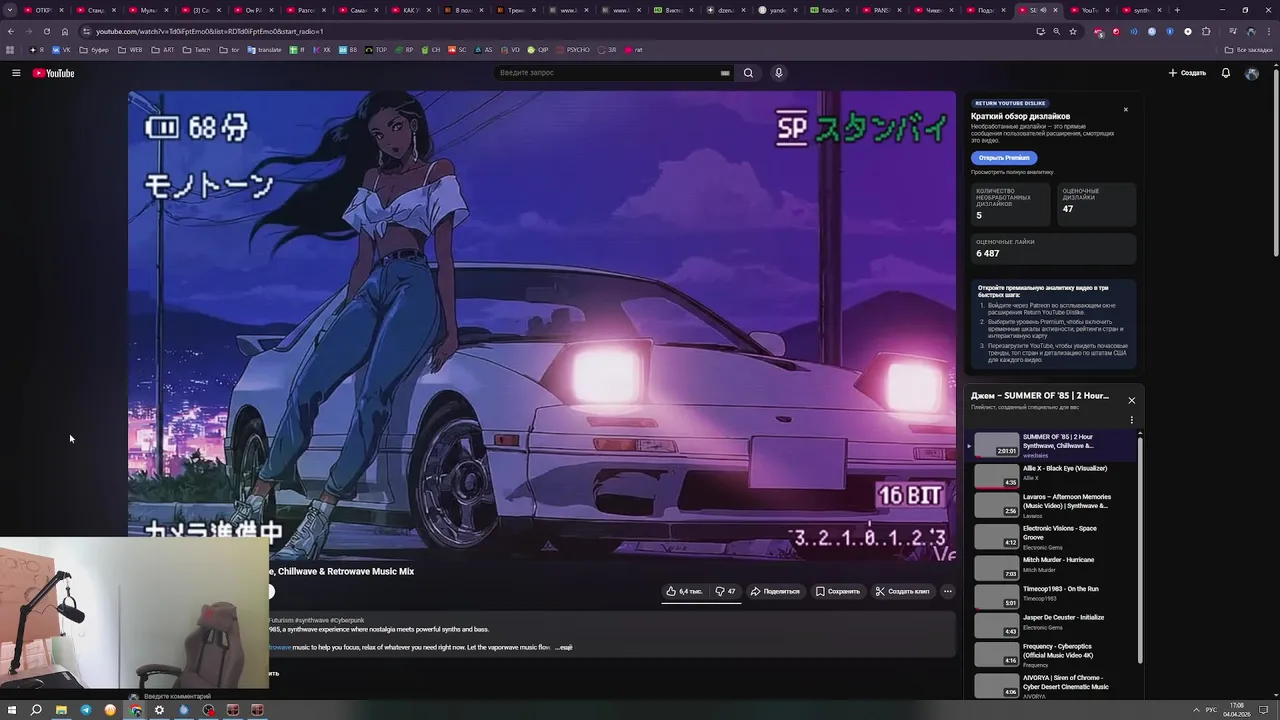Play AIVORYA Siren of Chrome

(1050, 686)
